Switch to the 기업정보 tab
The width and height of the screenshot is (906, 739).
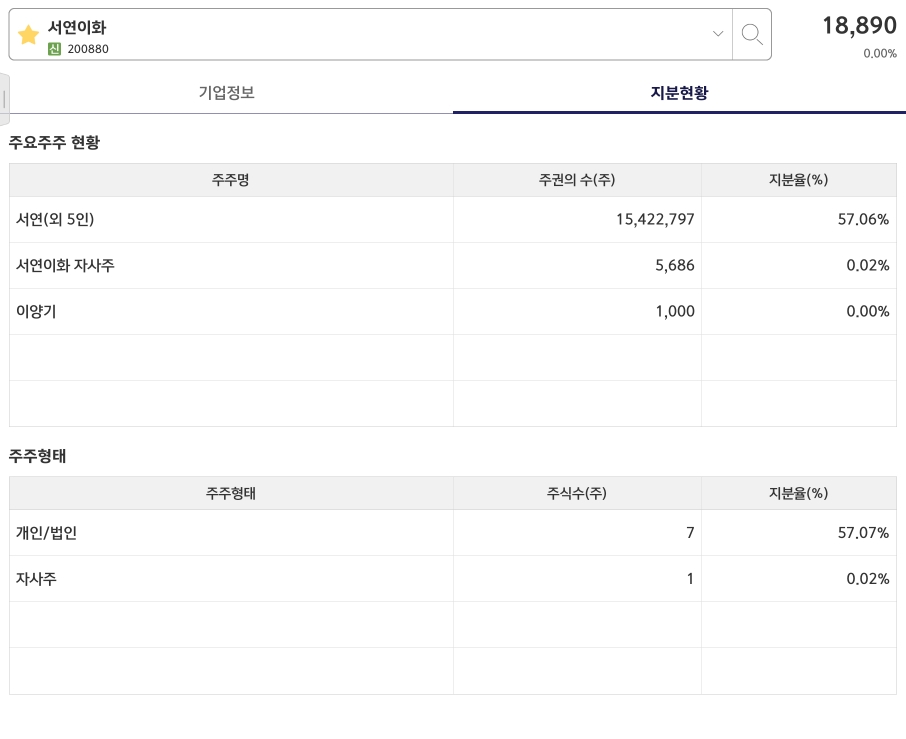click(226, 92)
